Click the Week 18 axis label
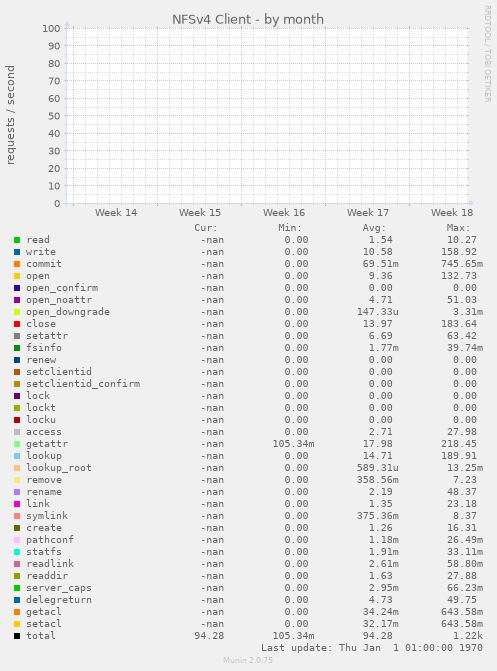Viewport: 497px width, 671px height. [452, 213]
